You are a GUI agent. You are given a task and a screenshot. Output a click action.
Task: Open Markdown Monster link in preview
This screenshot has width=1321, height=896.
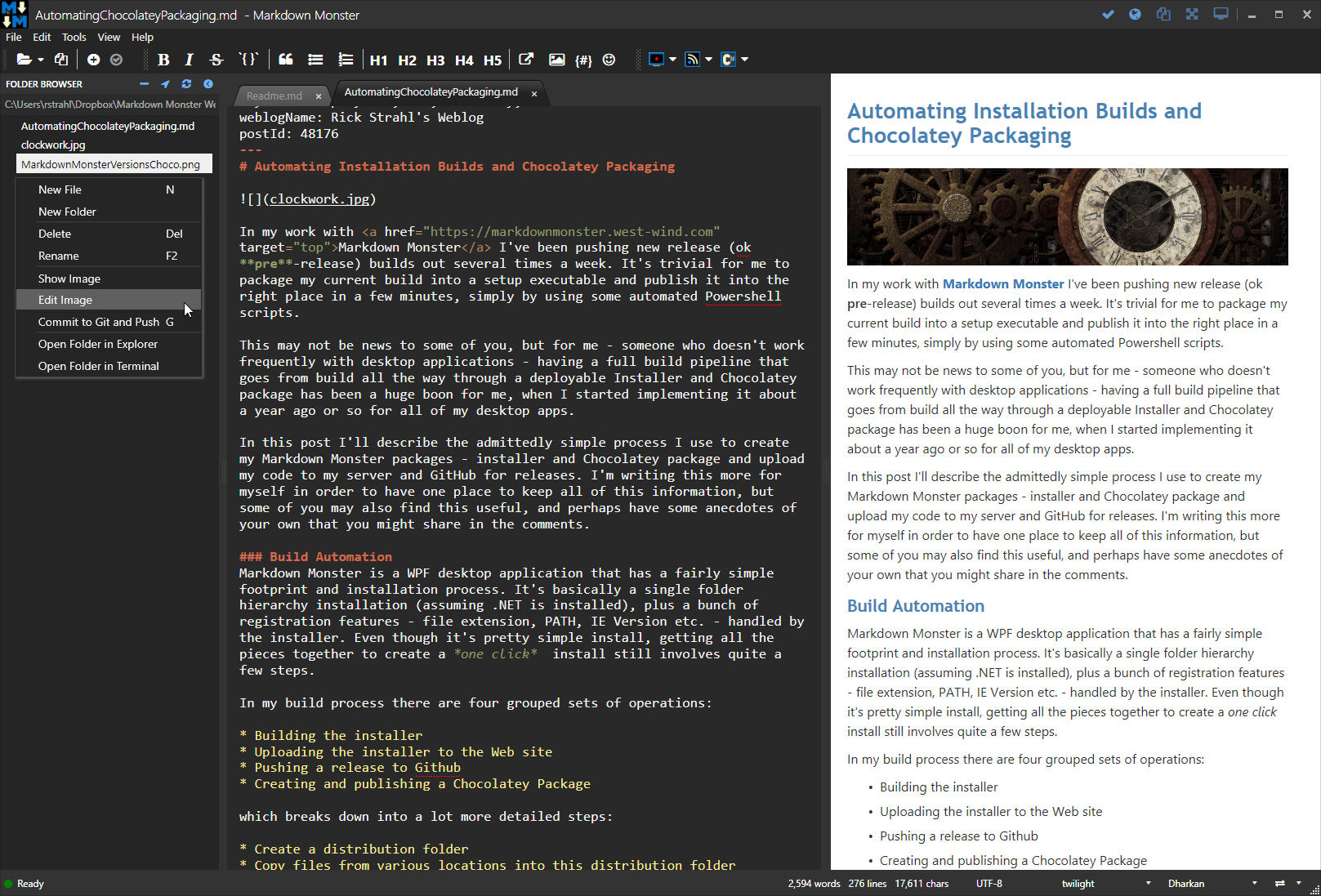tap(1003, 284)
